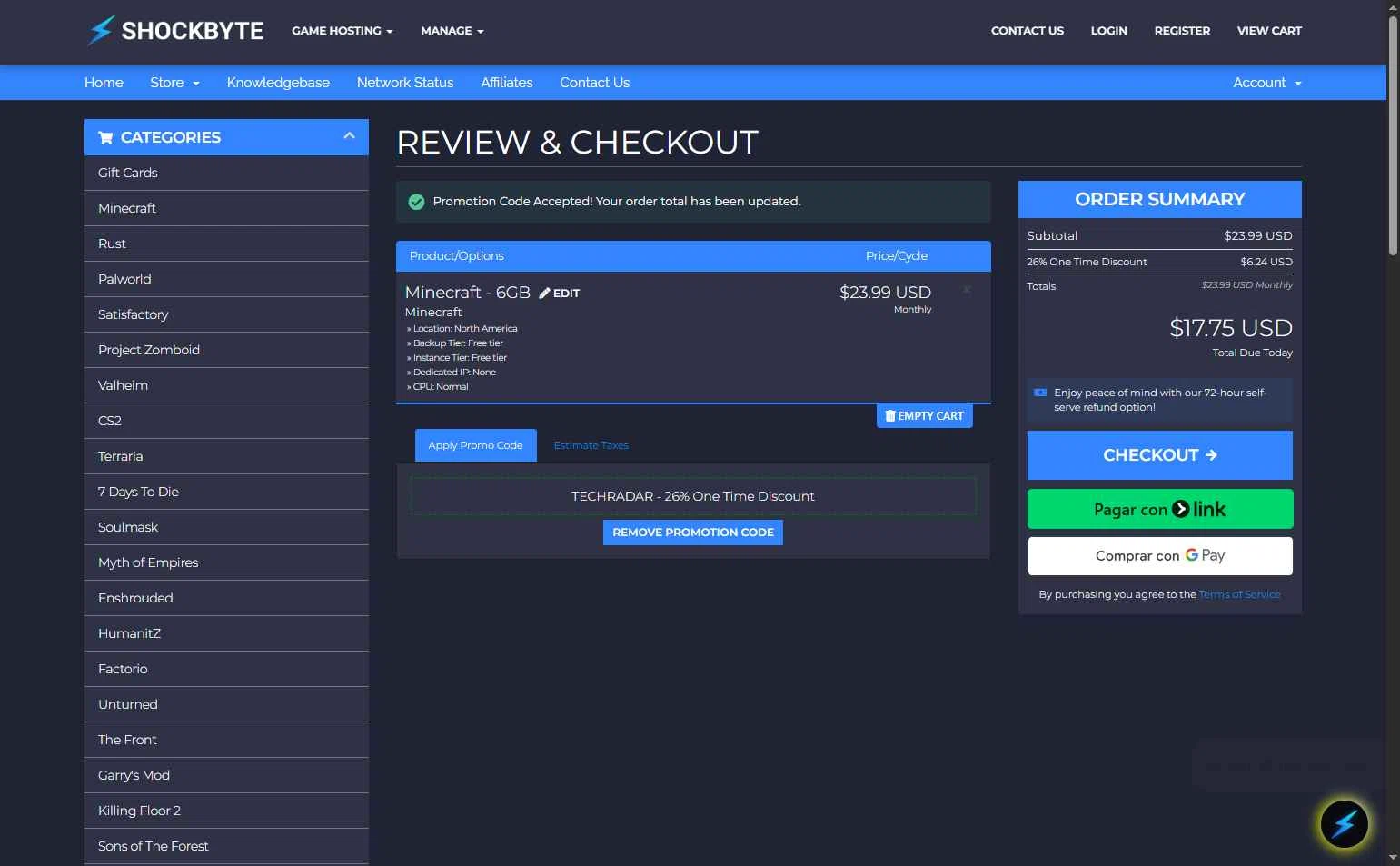The image size is (1400, 866).
Task: Click the REGISTER link
Action: (1182, 31)
